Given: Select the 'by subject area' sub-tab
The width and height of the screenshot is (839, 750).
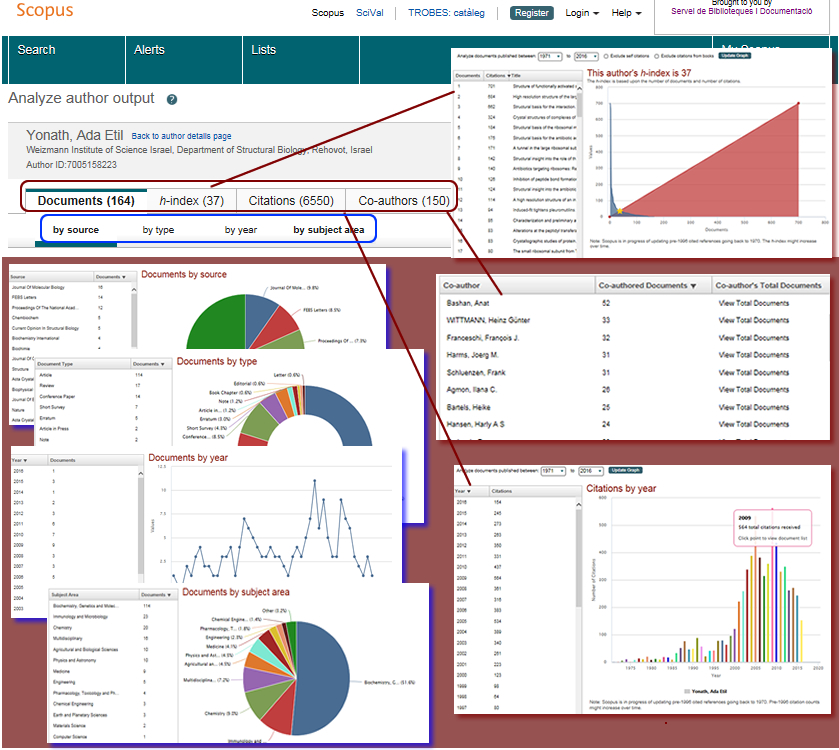Looking at the screenshot, I should [x=329, y=230].
